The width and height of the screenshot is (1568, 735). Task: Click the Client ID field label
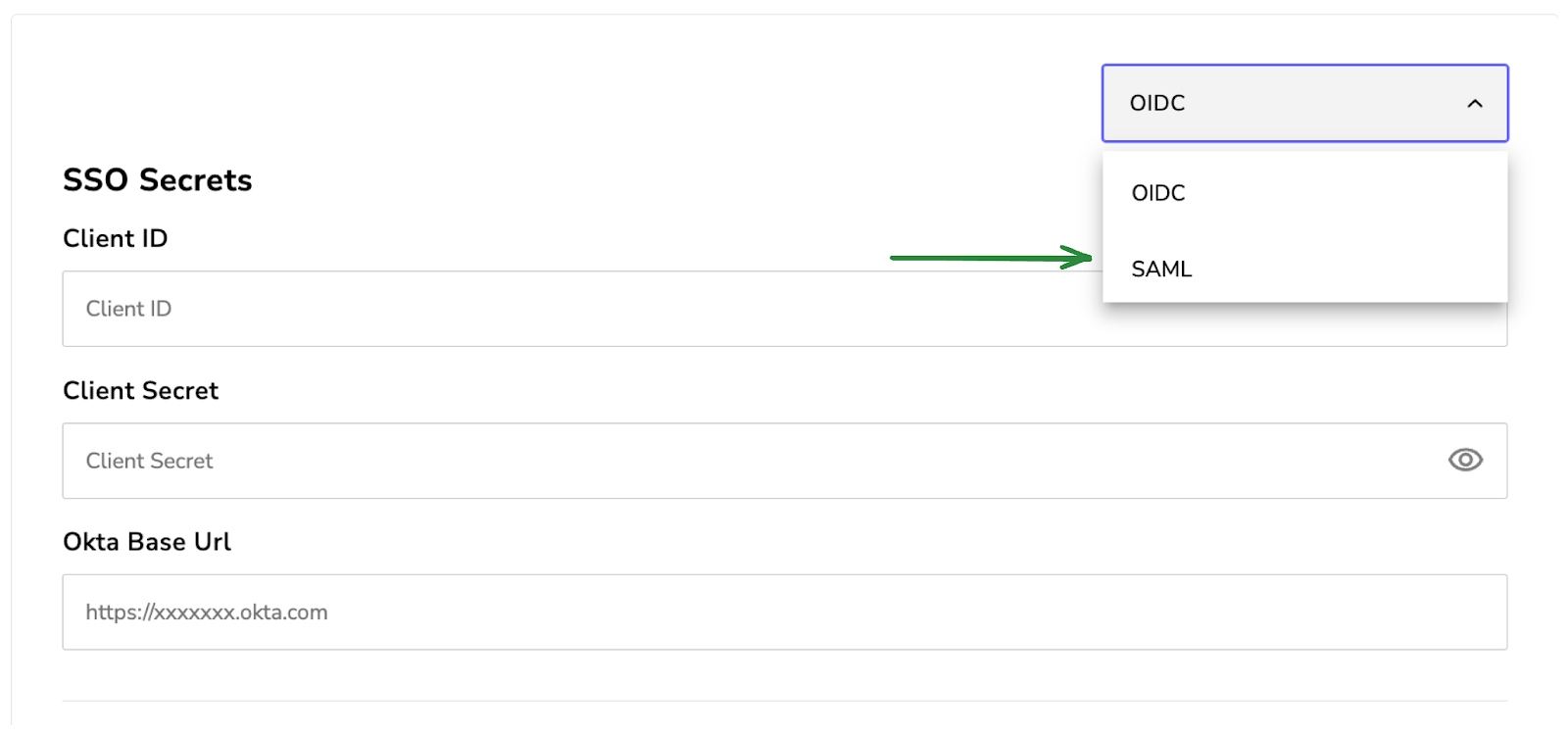116,238
